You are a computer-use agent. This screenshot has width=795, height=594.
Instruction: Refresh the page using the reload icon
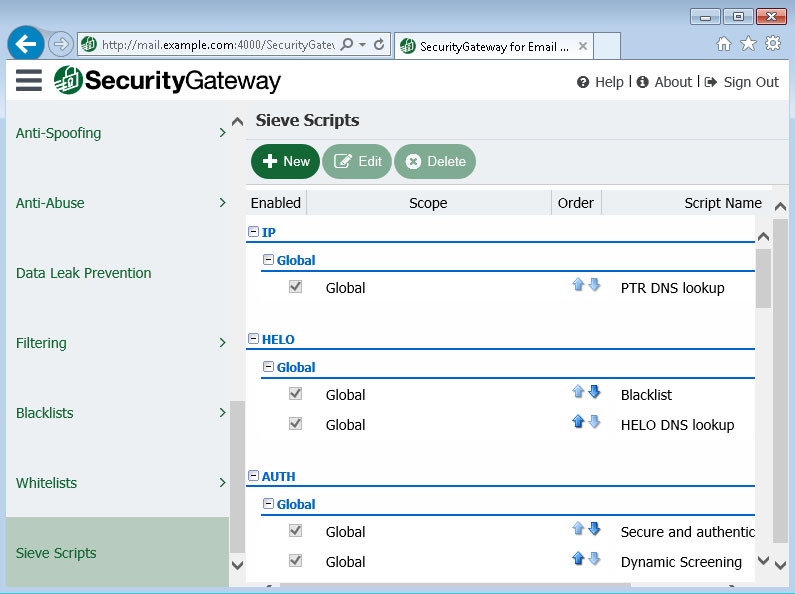click(379, 45)
